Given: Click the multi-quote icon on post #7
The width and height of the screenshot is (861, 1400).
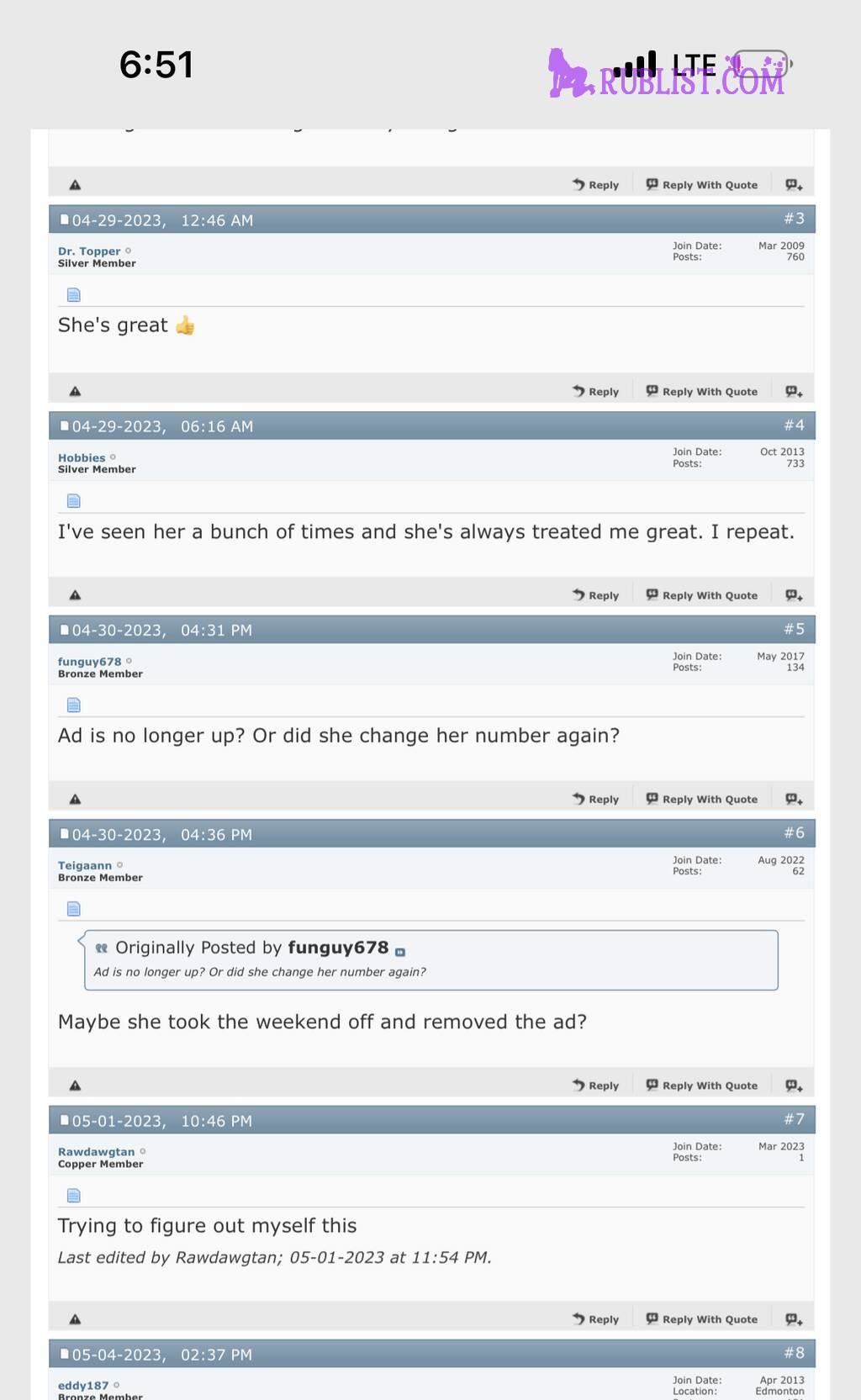Looking at the screenshot, I should click(x=794, y=1319).
